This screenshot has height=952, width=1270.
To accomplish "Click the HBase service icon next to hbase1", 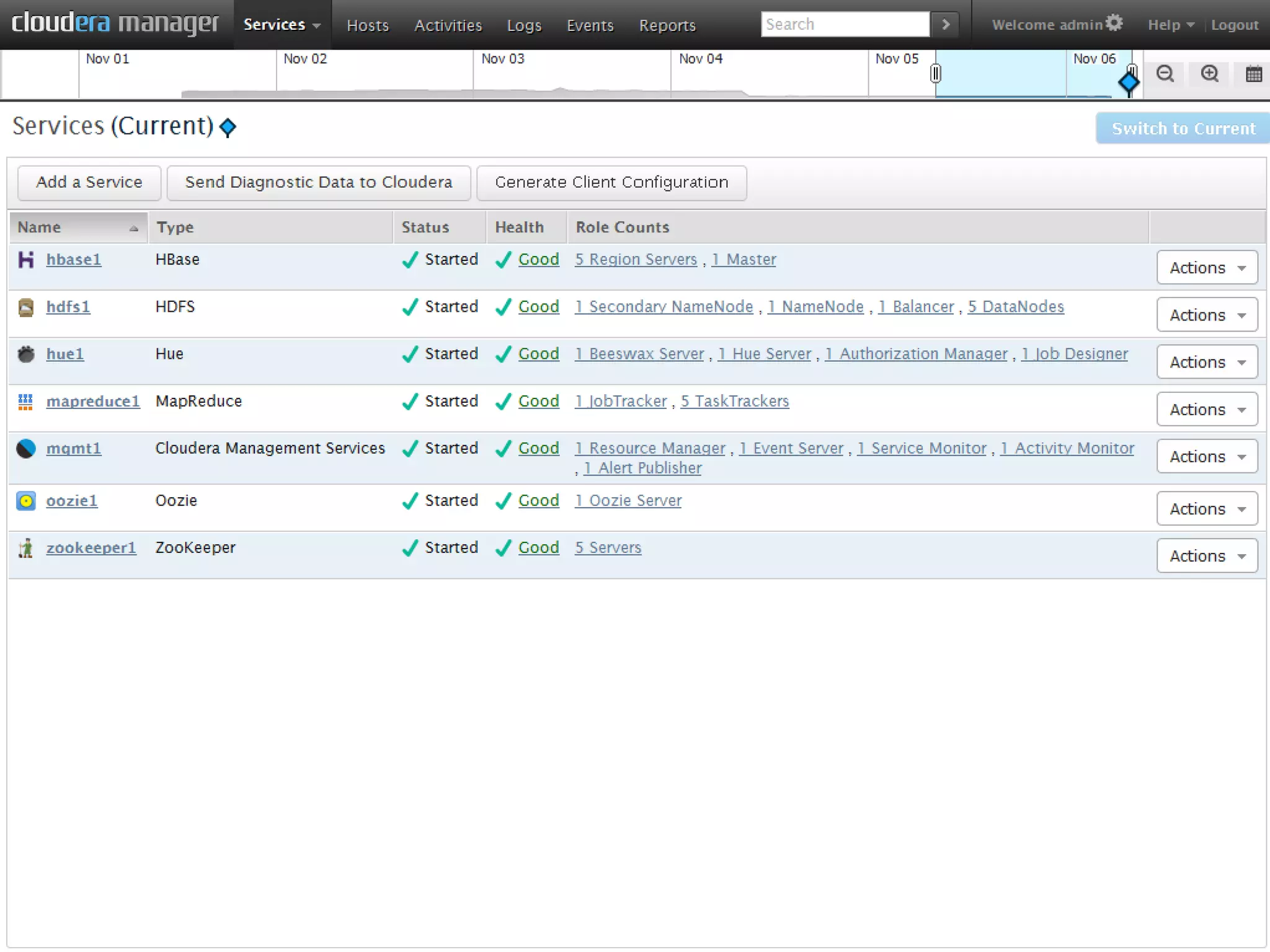I will click(x=25, y=260).
